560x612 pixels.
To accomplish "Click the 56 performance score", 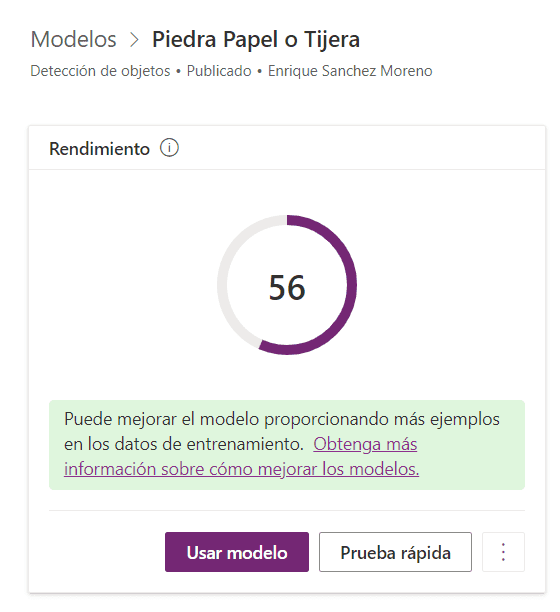I will 287,287.
